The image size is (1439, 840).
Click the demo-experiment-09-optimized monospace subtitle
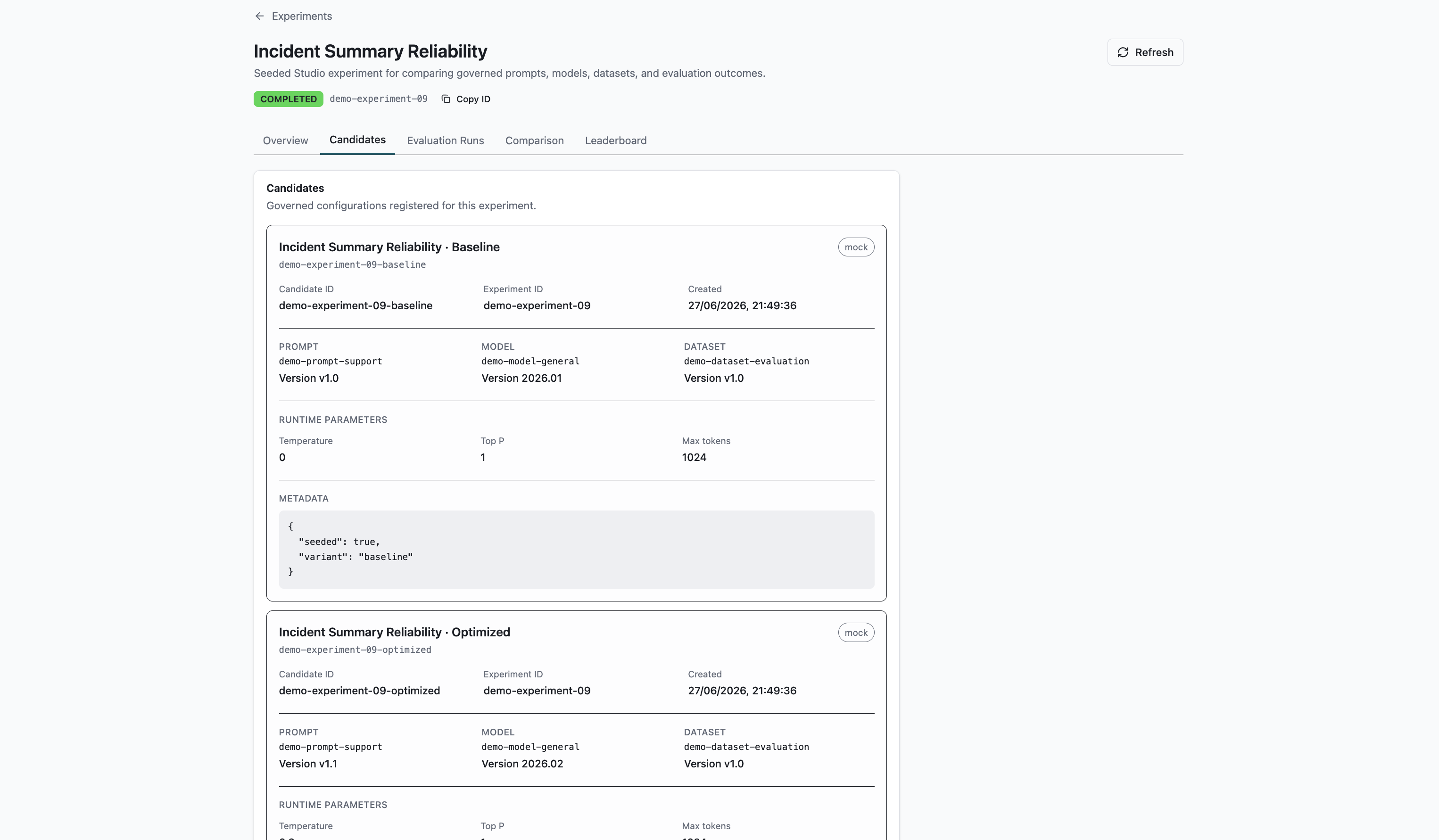click(x=355, y=650)
